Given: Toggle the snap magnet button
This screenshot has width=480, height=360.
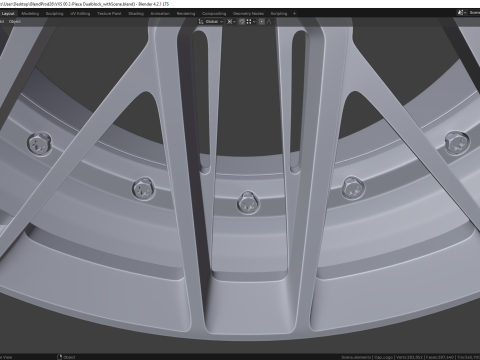Looking at the screenshot, I should pos(242,22).
